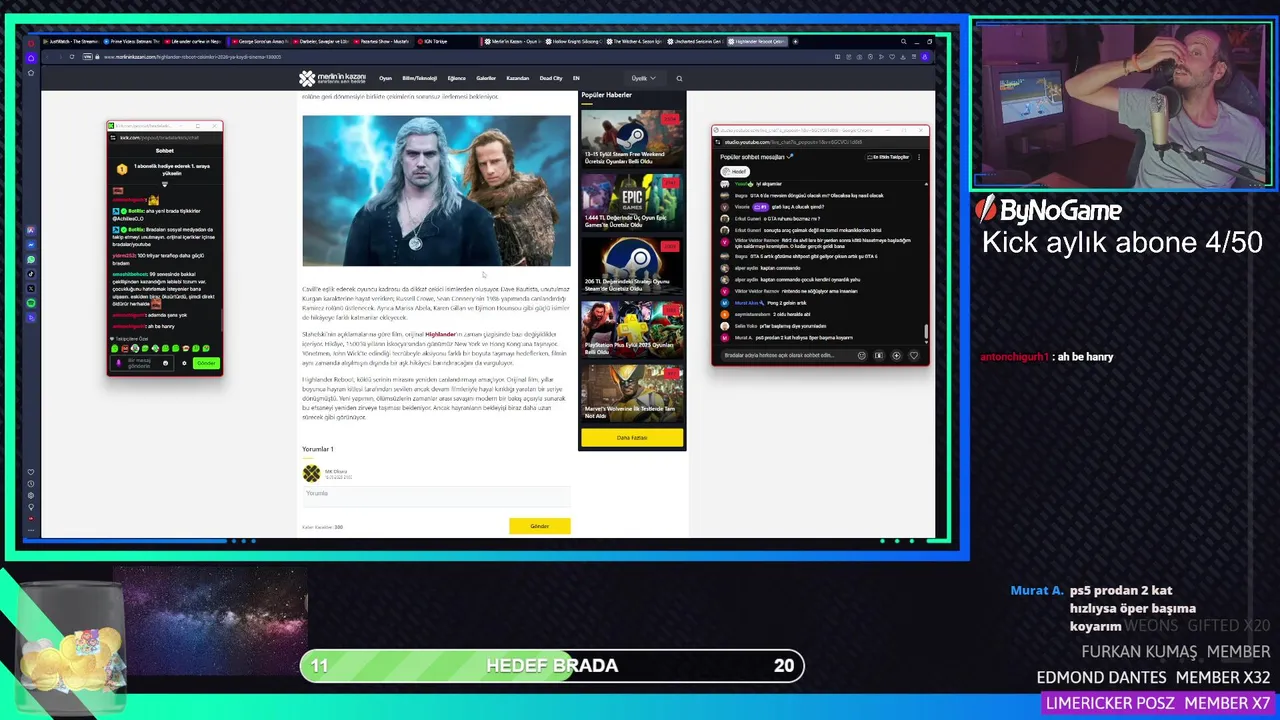
Task: Open the Dead City menu item
Action: [551, 78]
